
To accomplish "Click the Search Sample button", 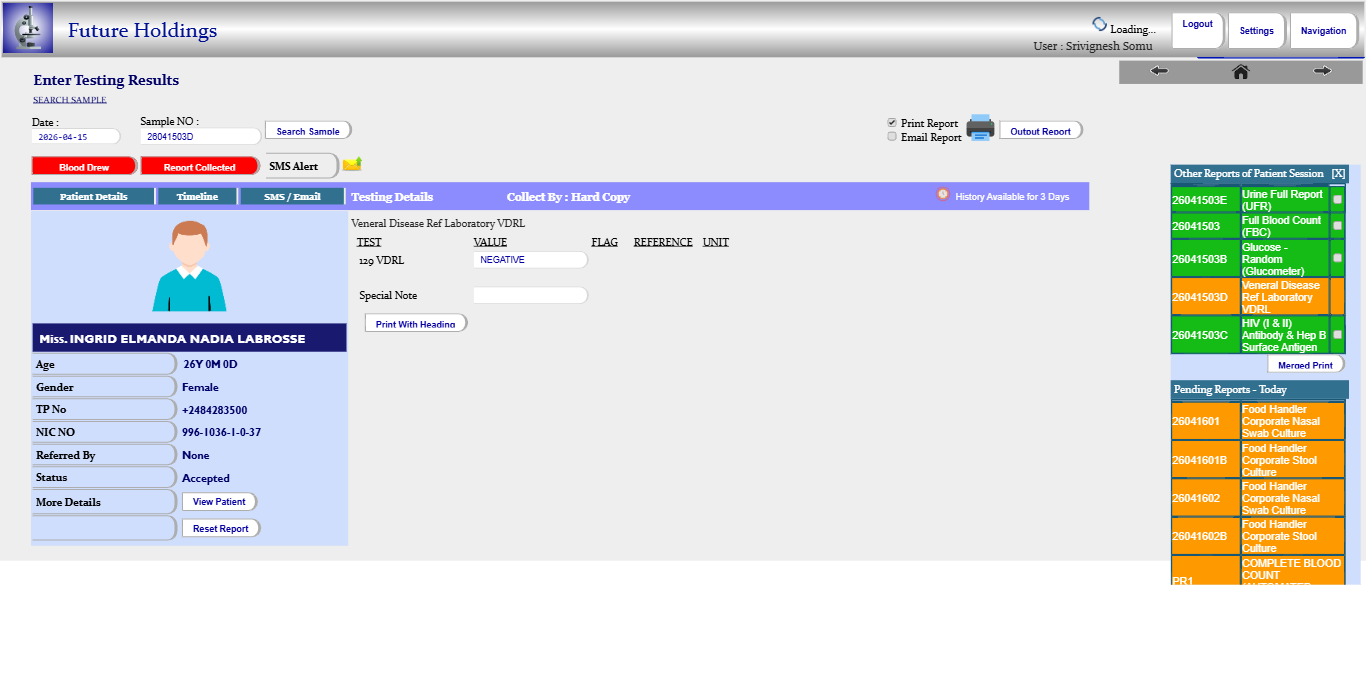I will [x=308, y=131].
